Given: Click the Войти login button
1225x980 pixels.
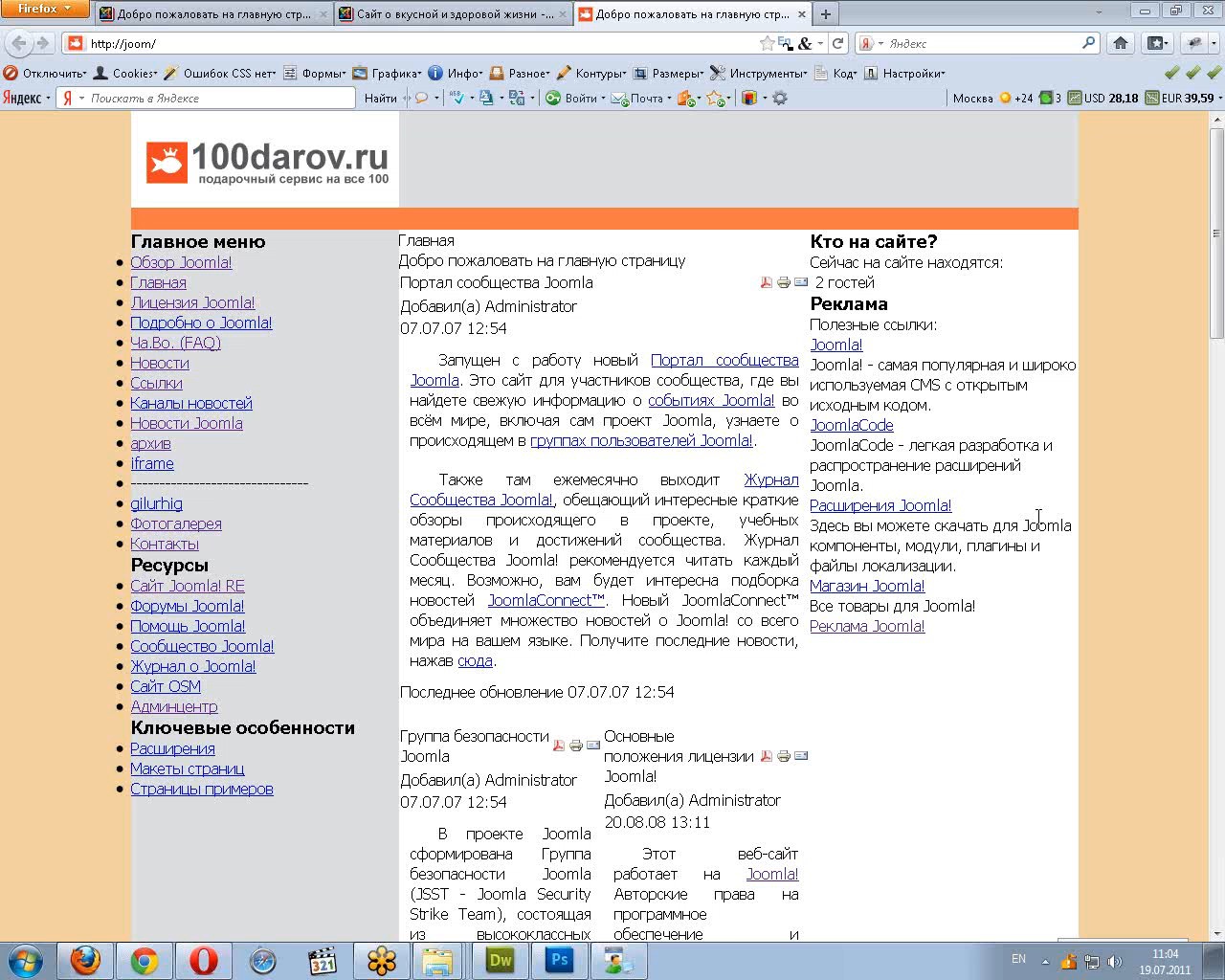Looking at the screenshot, I should coord(574,98).
